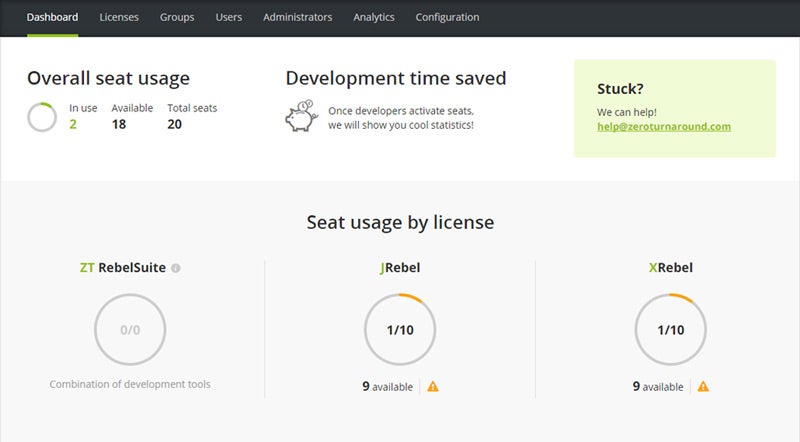Click the In use count 2

(73, 124)
